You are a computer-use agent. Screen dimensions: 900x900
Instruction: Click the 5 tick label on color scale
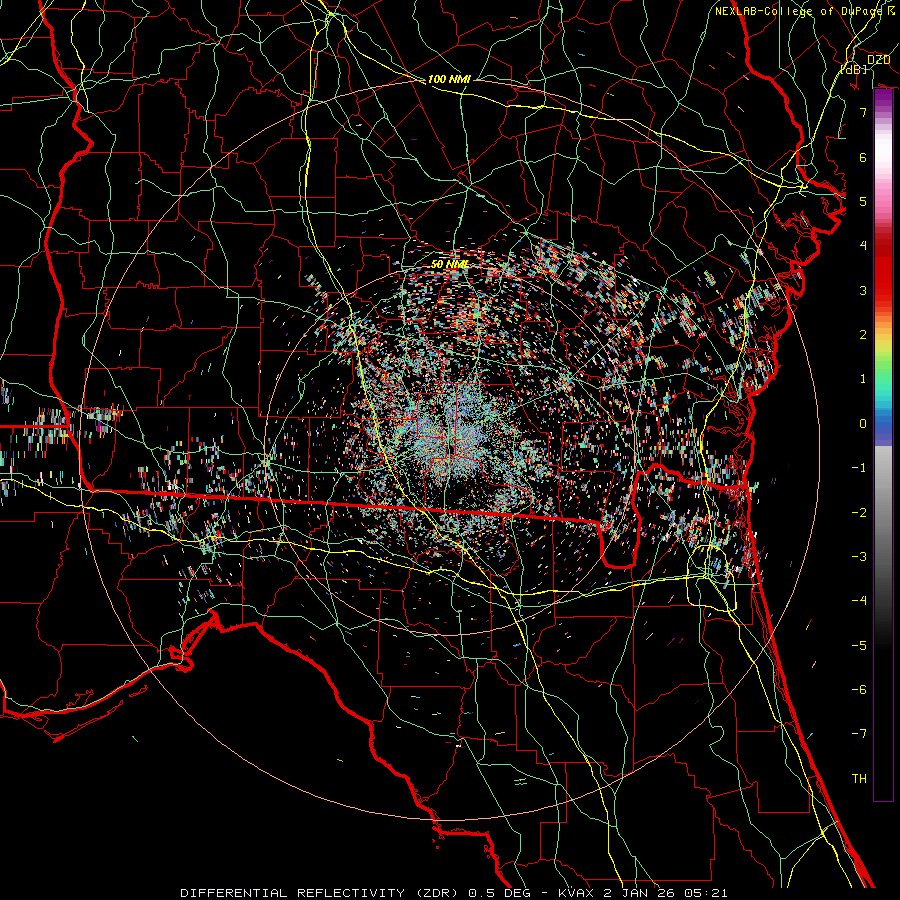863,201
